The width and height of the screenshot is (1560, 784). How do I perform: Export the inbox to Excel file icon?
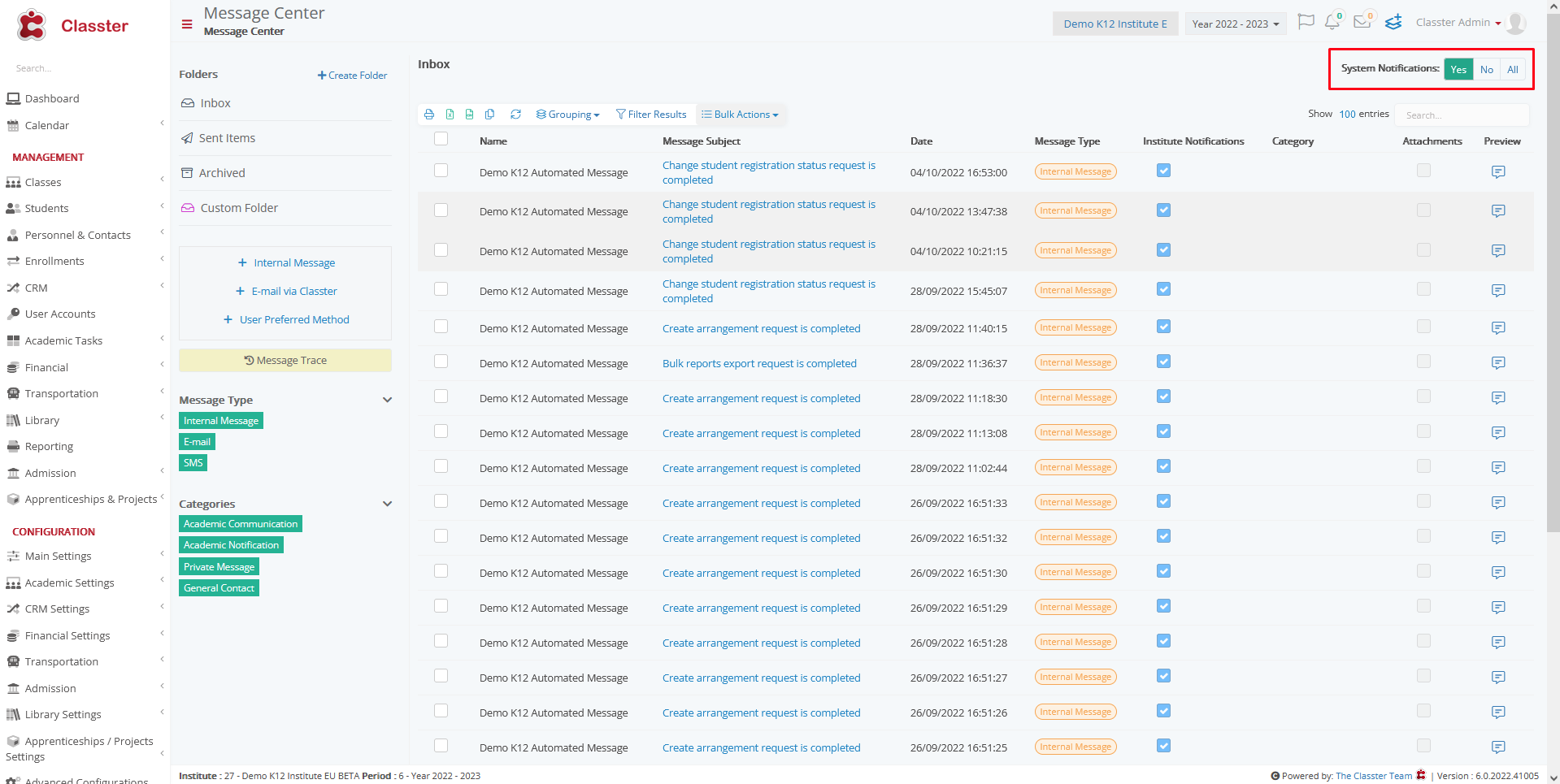click(450, 115)
